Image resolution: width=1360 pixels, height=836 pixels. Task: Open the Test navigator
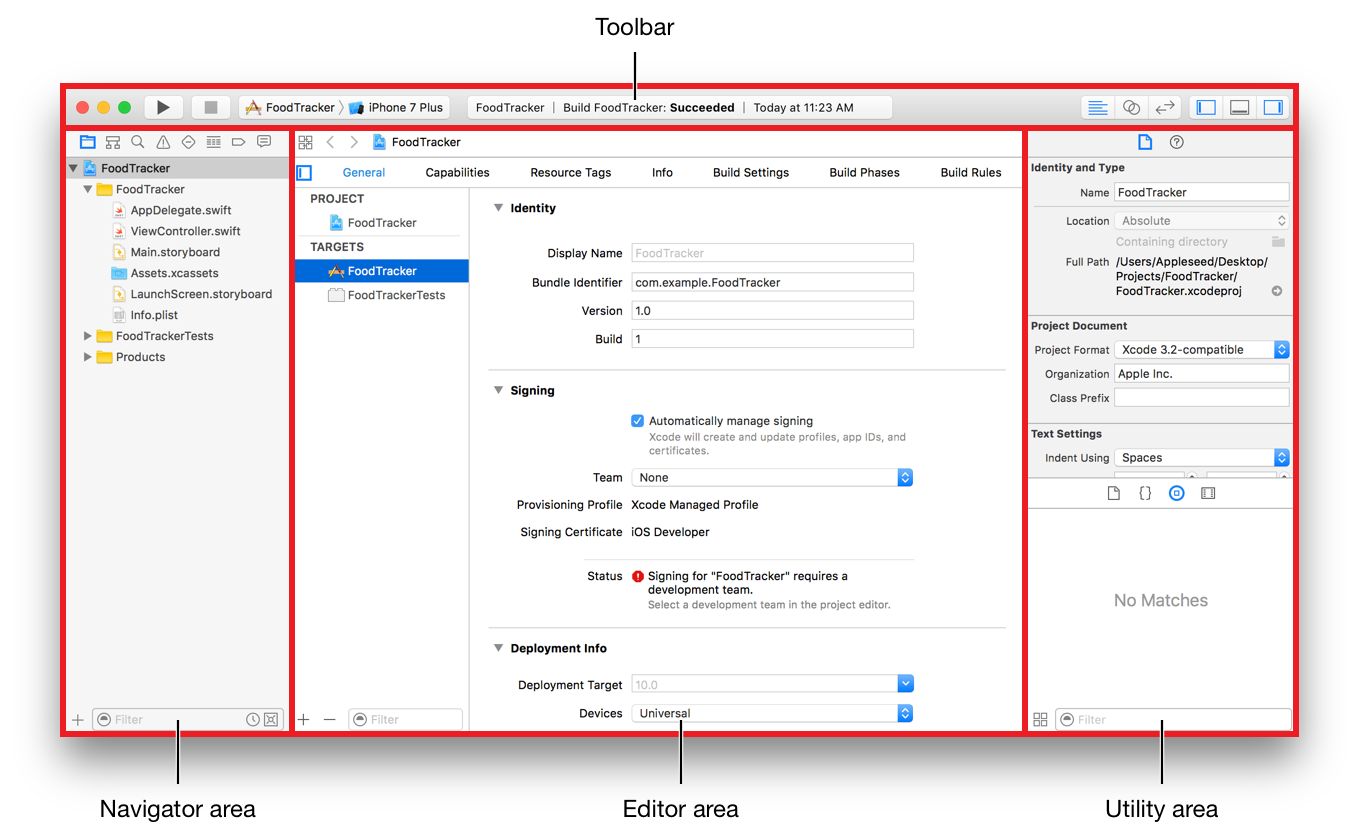188,142
